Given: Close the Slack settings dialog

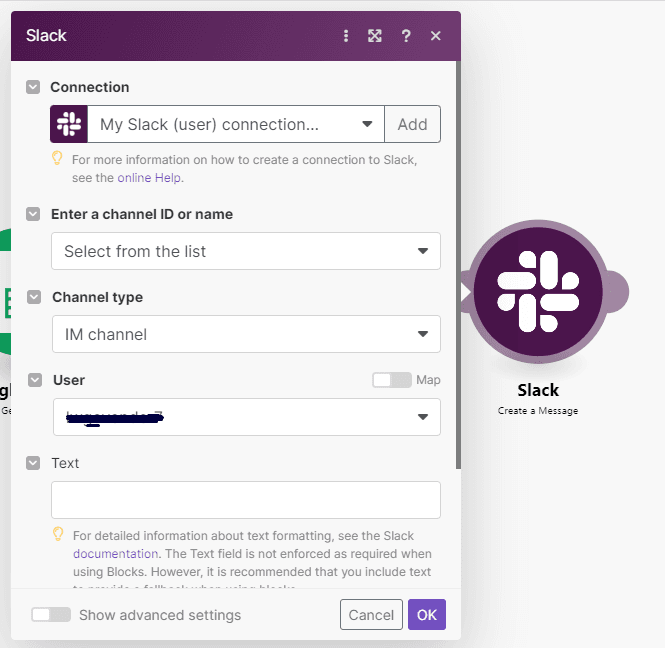Looking at the screenshot, I should 436,36.
